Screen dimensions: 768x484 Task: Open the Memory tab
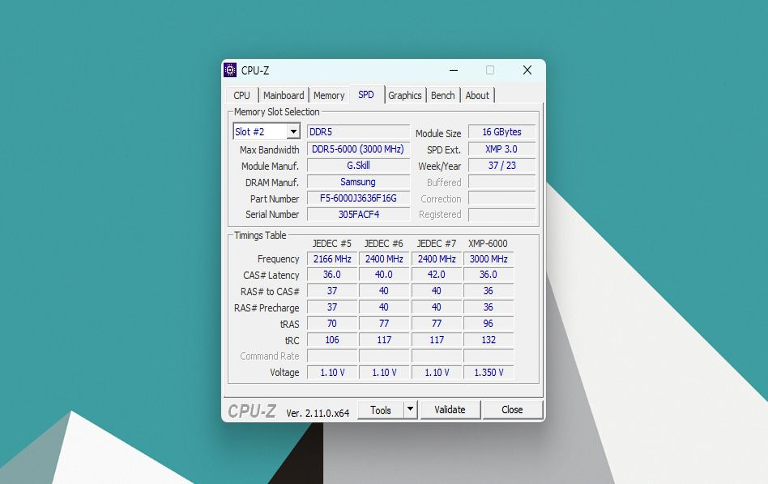coord(329,96)
